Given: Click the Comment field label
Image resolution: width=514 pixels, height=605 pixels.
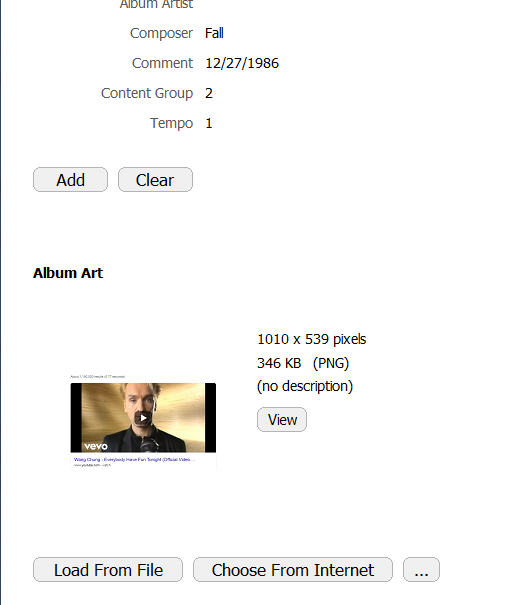Looking at the screenshot, I should (162, 63).
